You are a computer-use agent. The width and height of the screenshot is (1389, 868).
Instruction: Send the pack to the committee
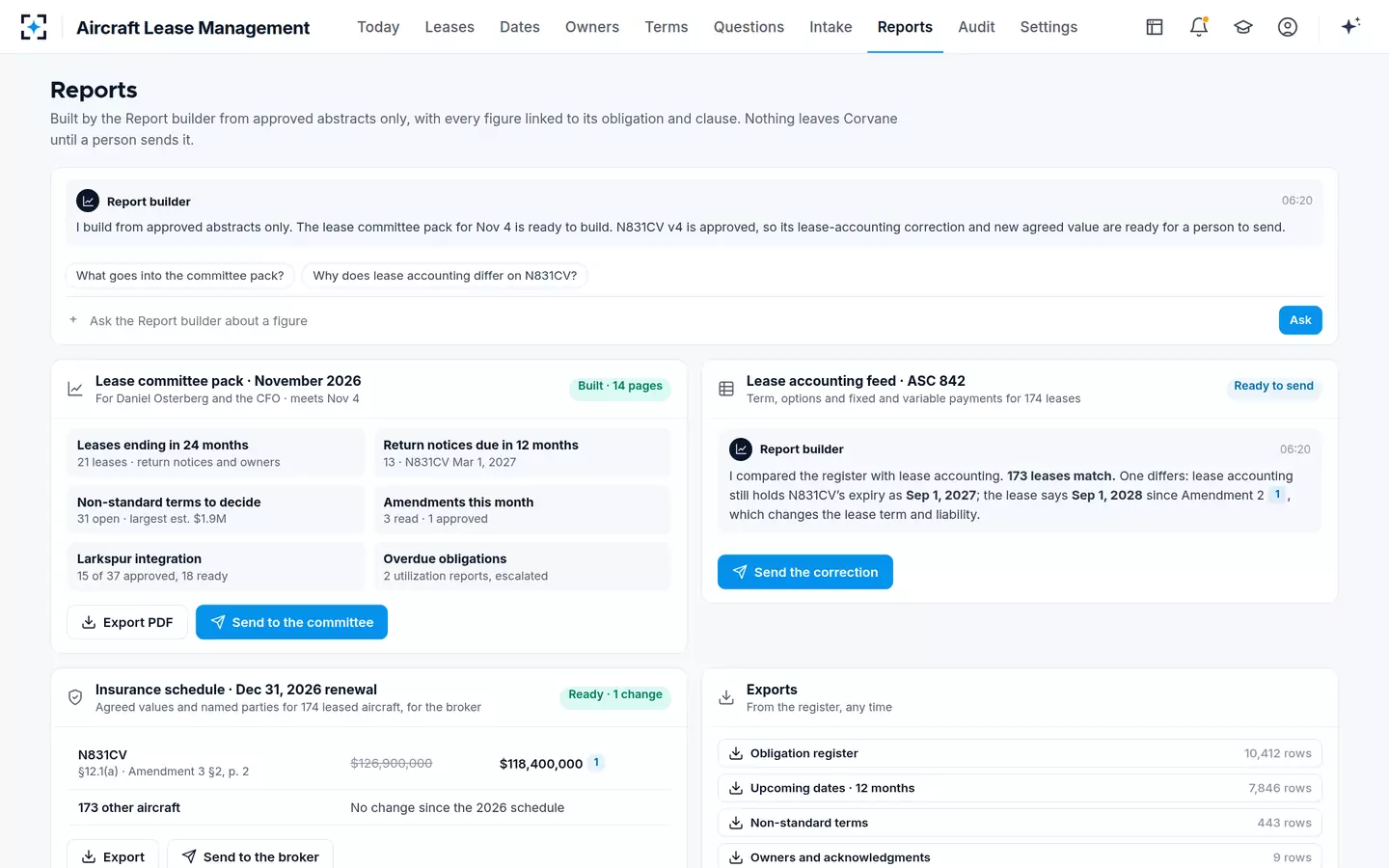(x=291, y=622)
